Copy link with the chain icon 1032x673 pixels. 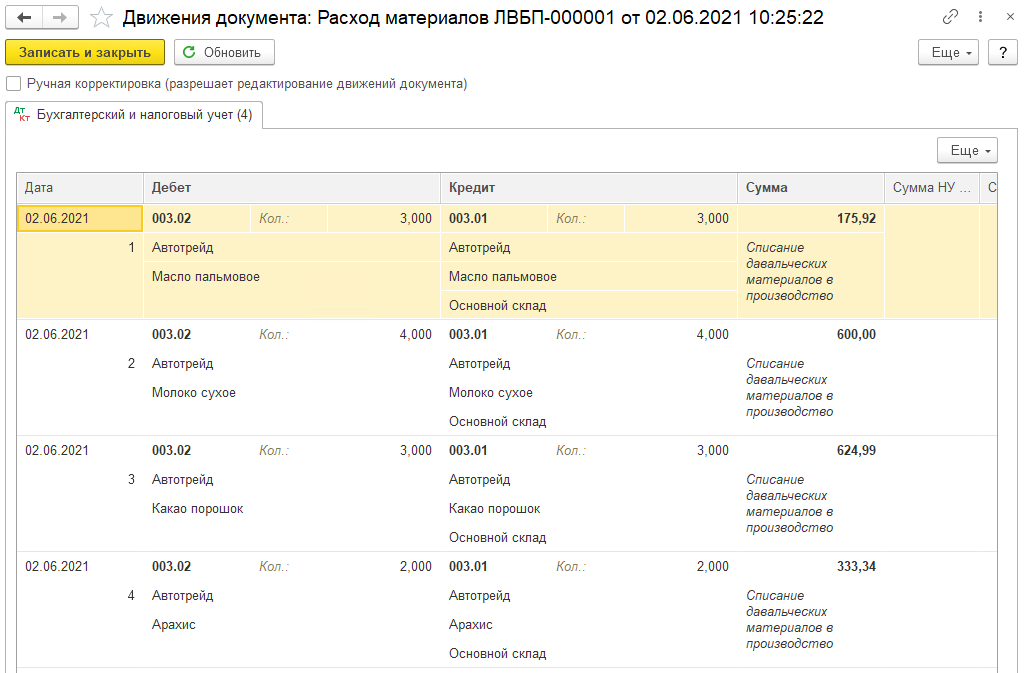(950, 17)
